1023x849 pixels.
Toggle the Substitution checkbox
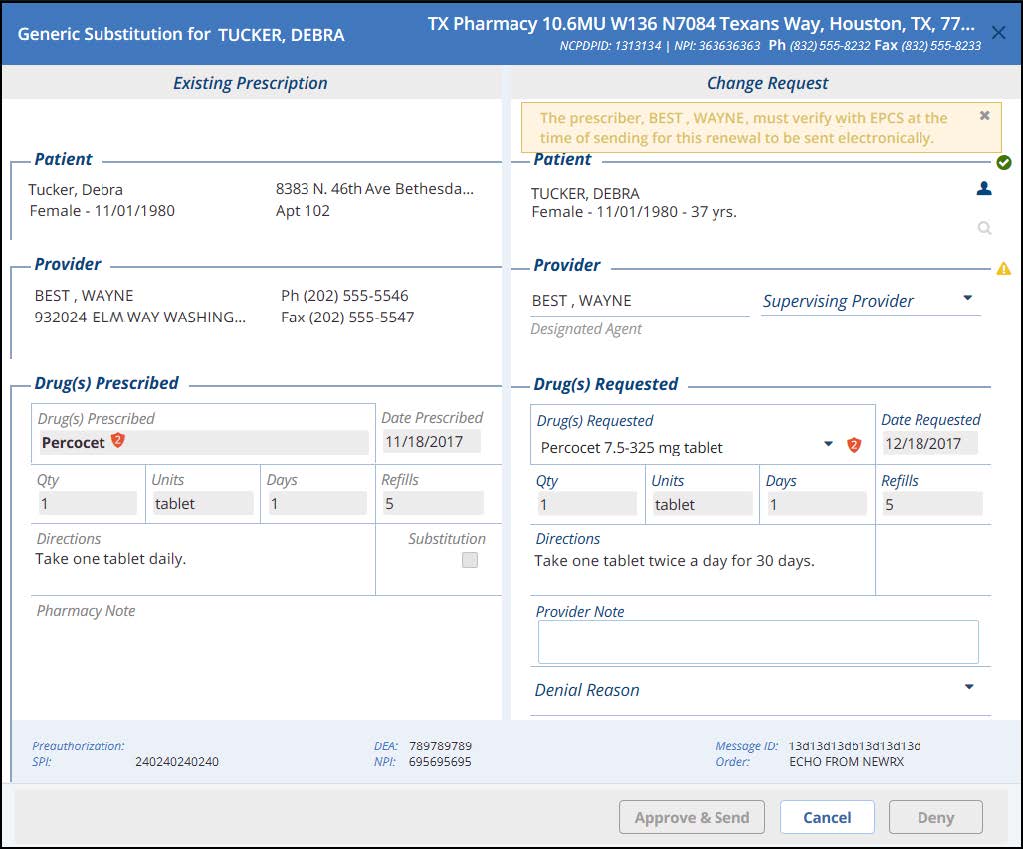point(469,560)
